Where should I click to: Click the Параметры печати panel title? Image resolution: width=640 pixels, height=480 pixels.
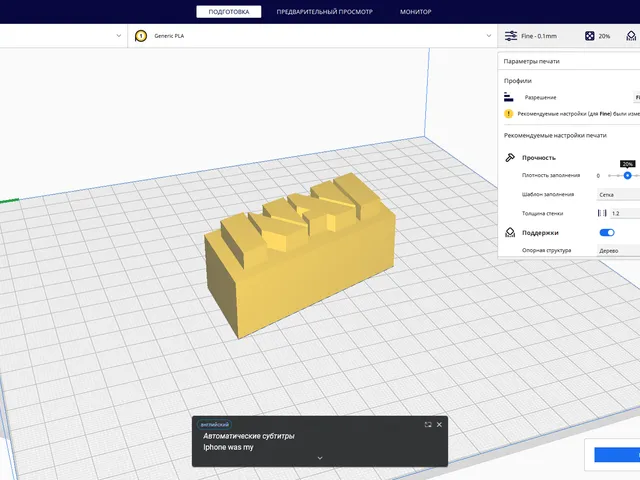[x=531, y=61]
